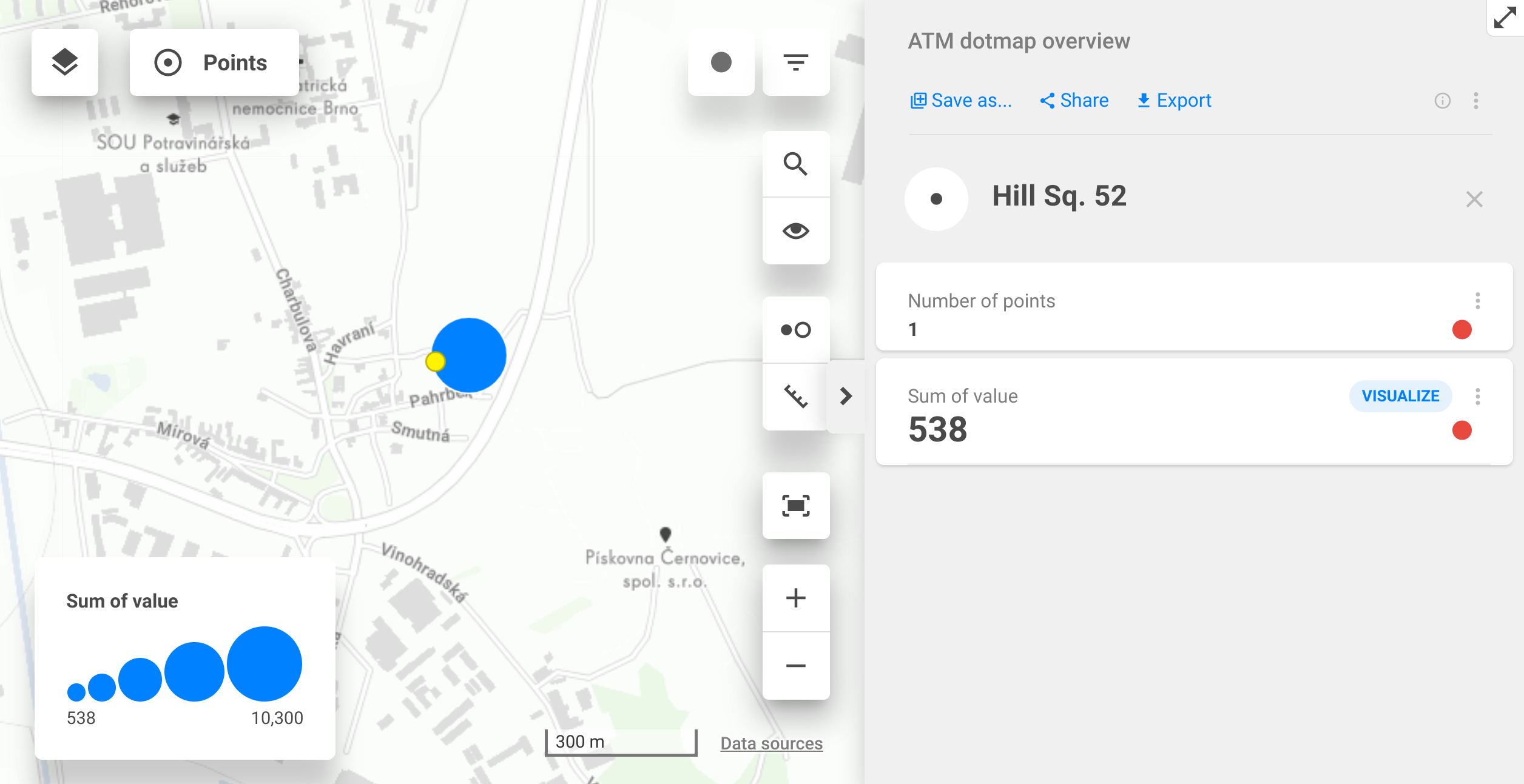Toggle the eye visibility button
1524x784 pixels.
coord(795,231)
